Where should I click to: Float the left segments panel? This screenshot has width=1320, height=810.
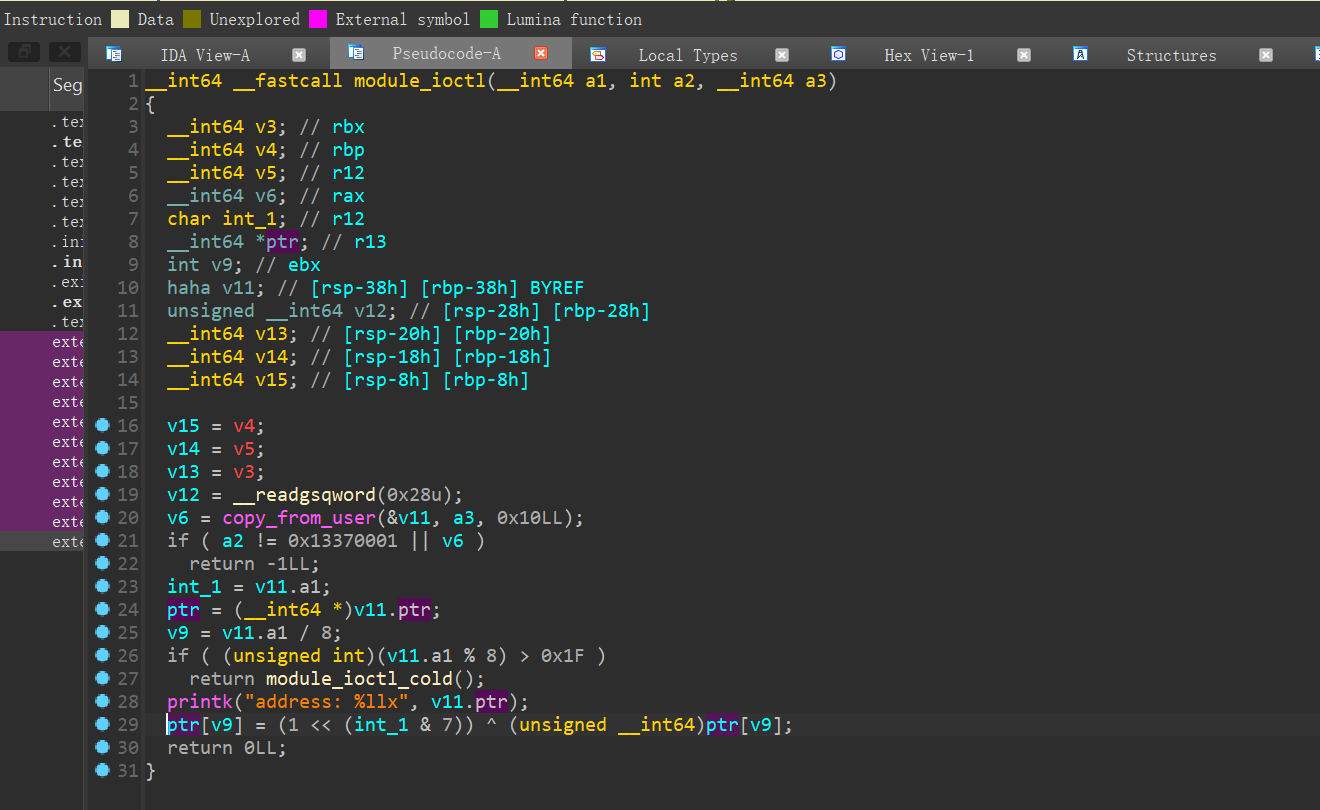pos(24,52)
